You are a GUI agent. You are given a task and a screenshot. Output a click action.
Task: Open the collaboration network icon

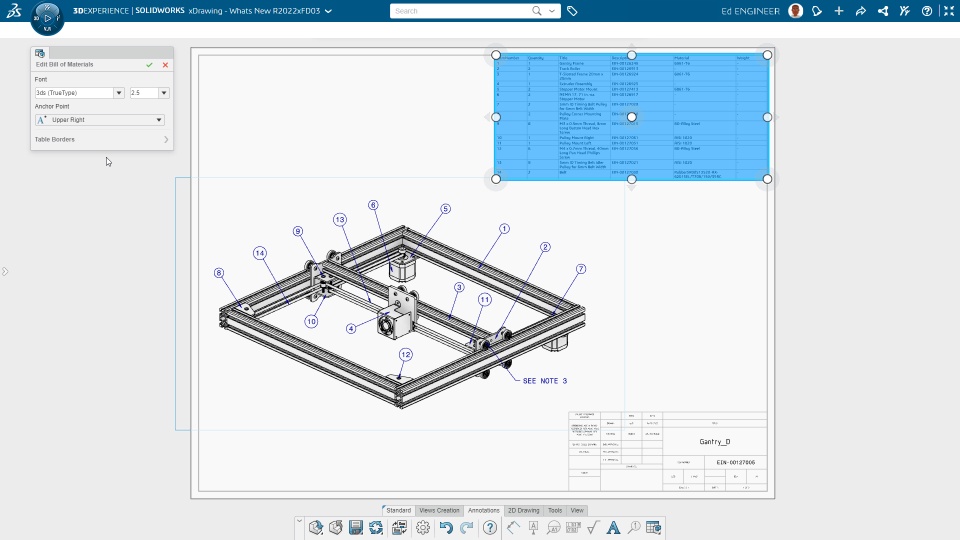[x=883, y=11]
